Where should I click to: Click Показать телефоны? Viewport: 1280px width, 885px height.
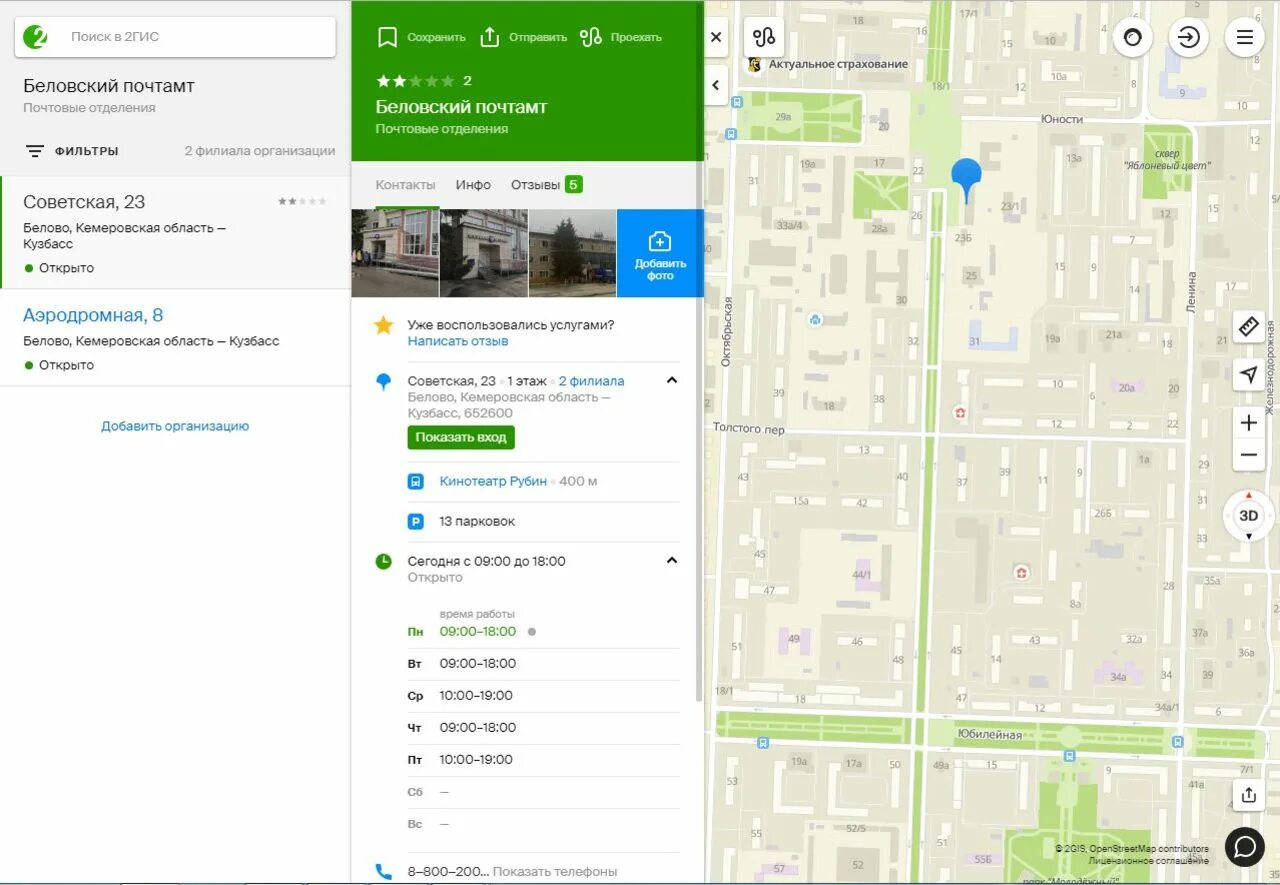tap(555, 872)
